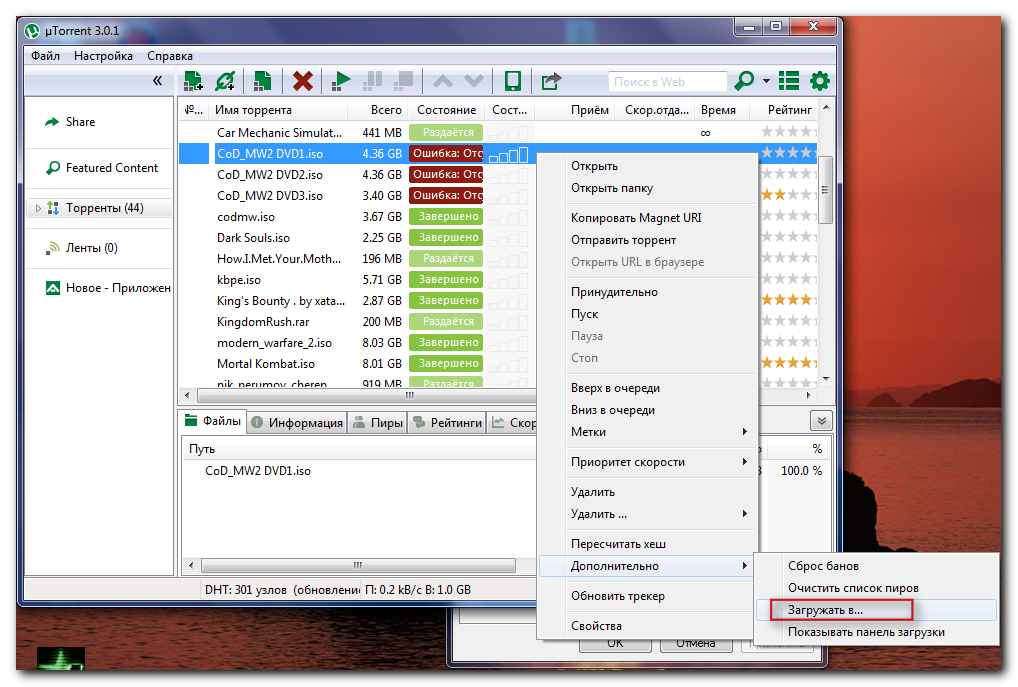Choose Сброс банов submenu entry
Screen dimensions: 1018x687
coord(876,566)
